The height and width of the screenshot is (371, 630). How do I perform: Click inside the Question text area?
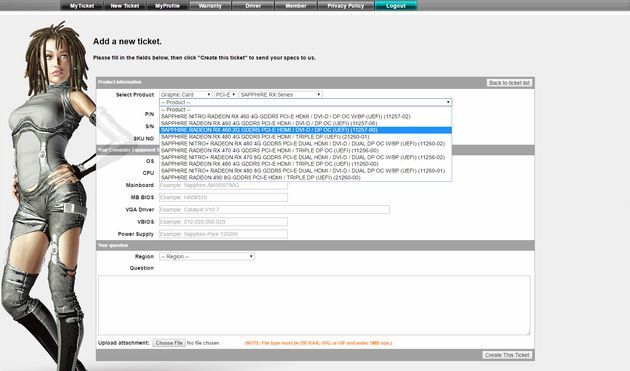314,305
